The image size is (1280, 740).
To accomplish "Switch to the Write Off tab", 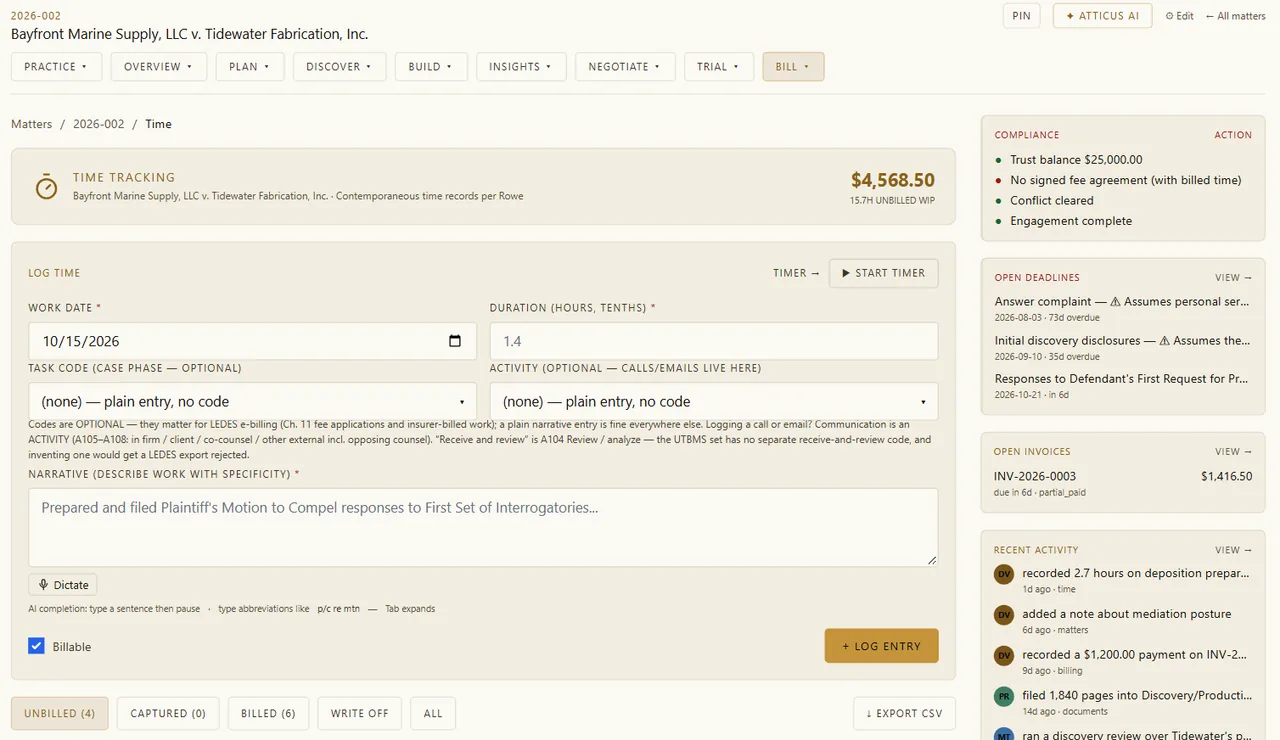I will 360,714.
